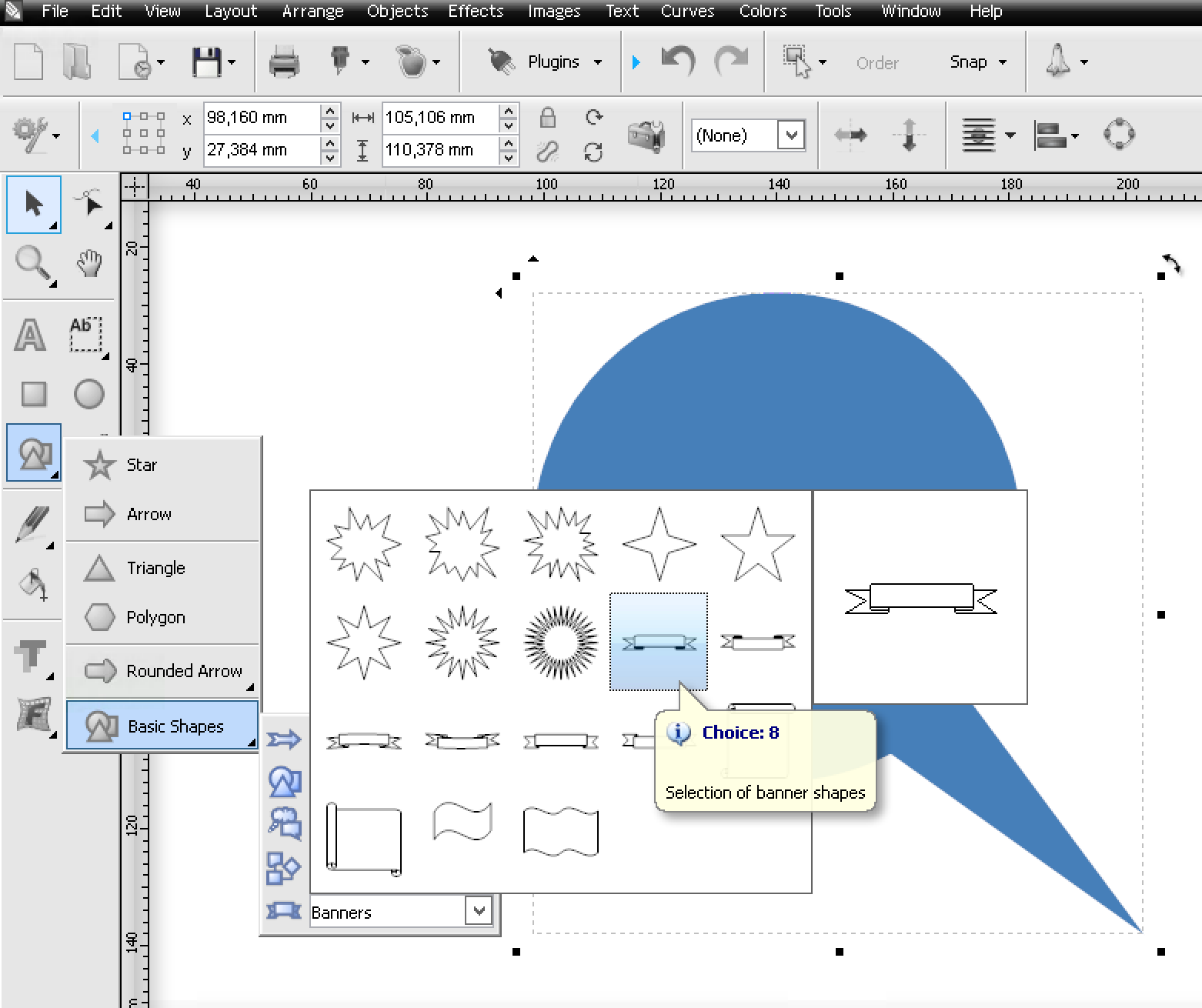Open the Banners category dropdown

(x=478, y=912)
